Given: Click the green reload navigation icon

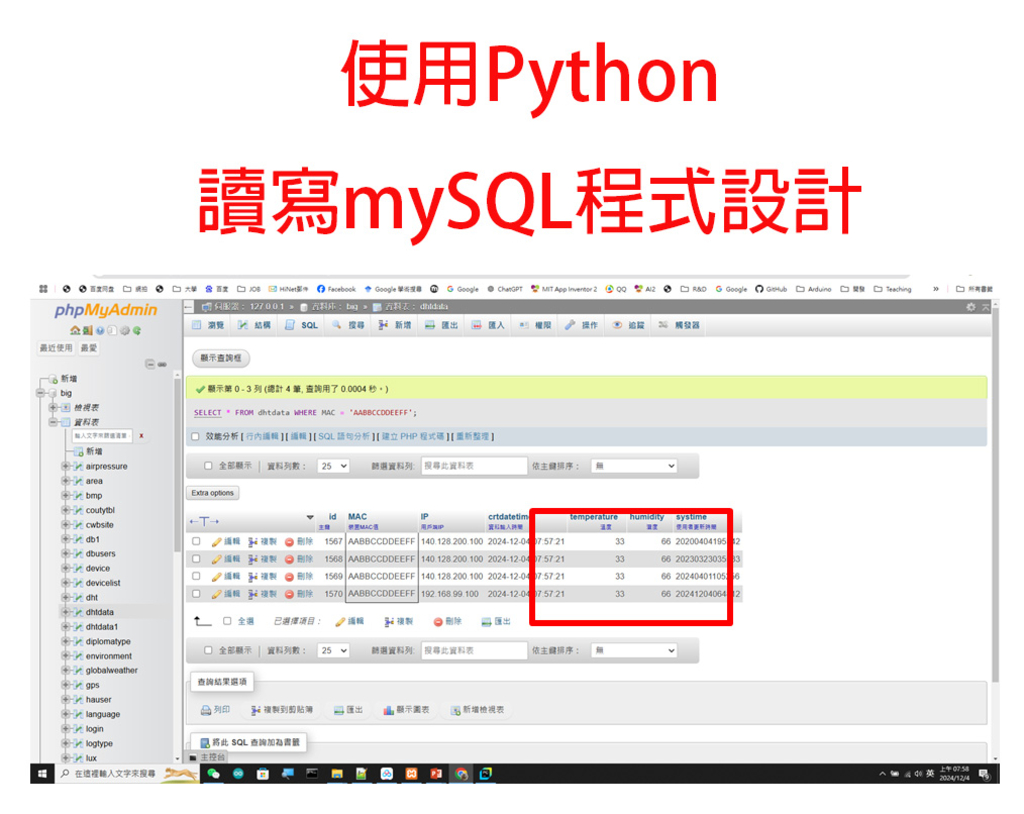Looking at the screenshot, I should 136,331.
